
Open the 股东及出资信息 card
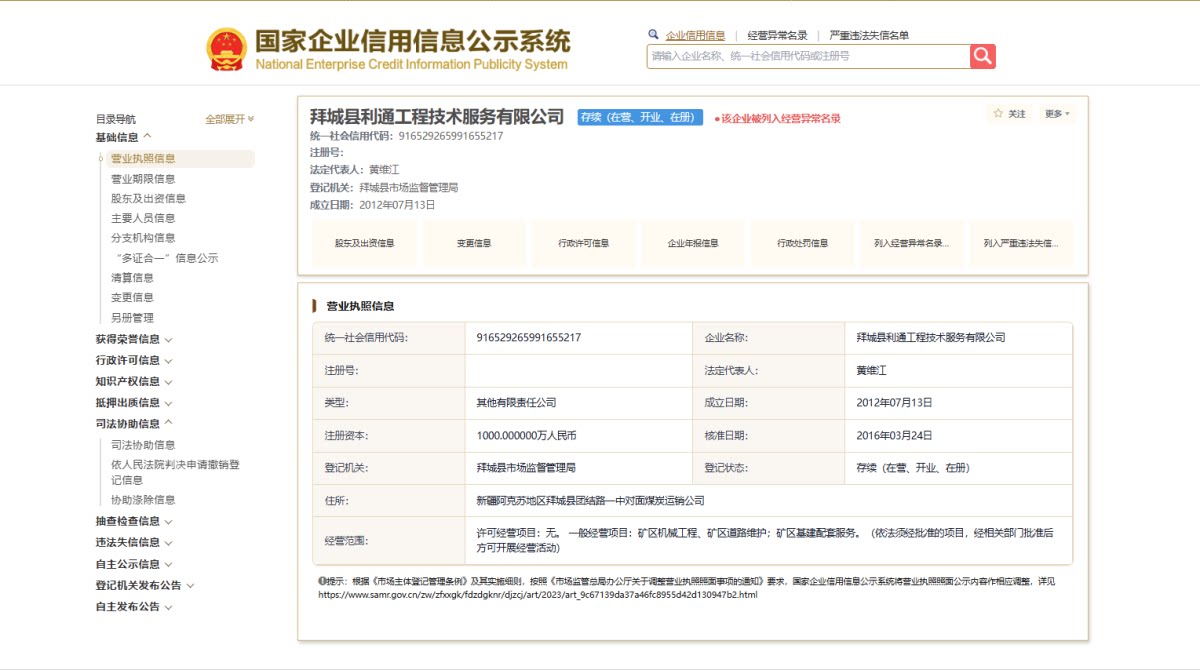[x=364, y=243]
